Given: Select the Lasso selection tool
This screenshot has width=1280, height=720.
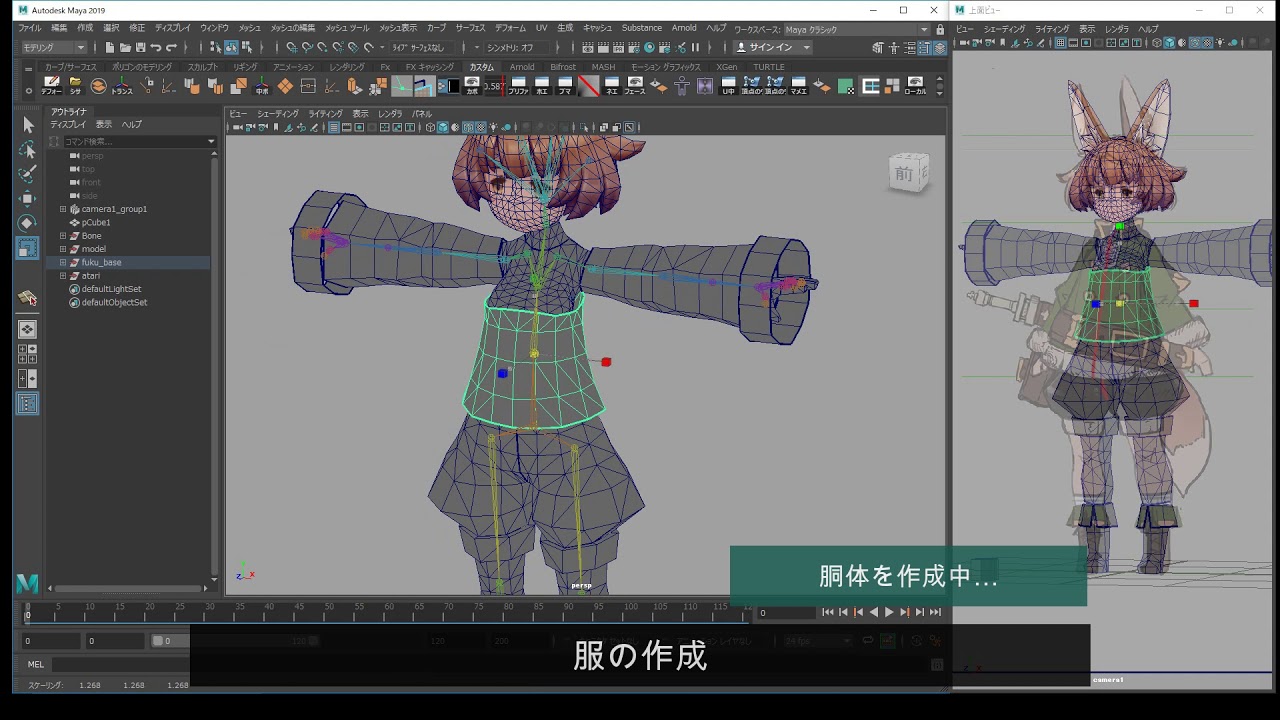Looking at the screenshot, I should (28, 149).
